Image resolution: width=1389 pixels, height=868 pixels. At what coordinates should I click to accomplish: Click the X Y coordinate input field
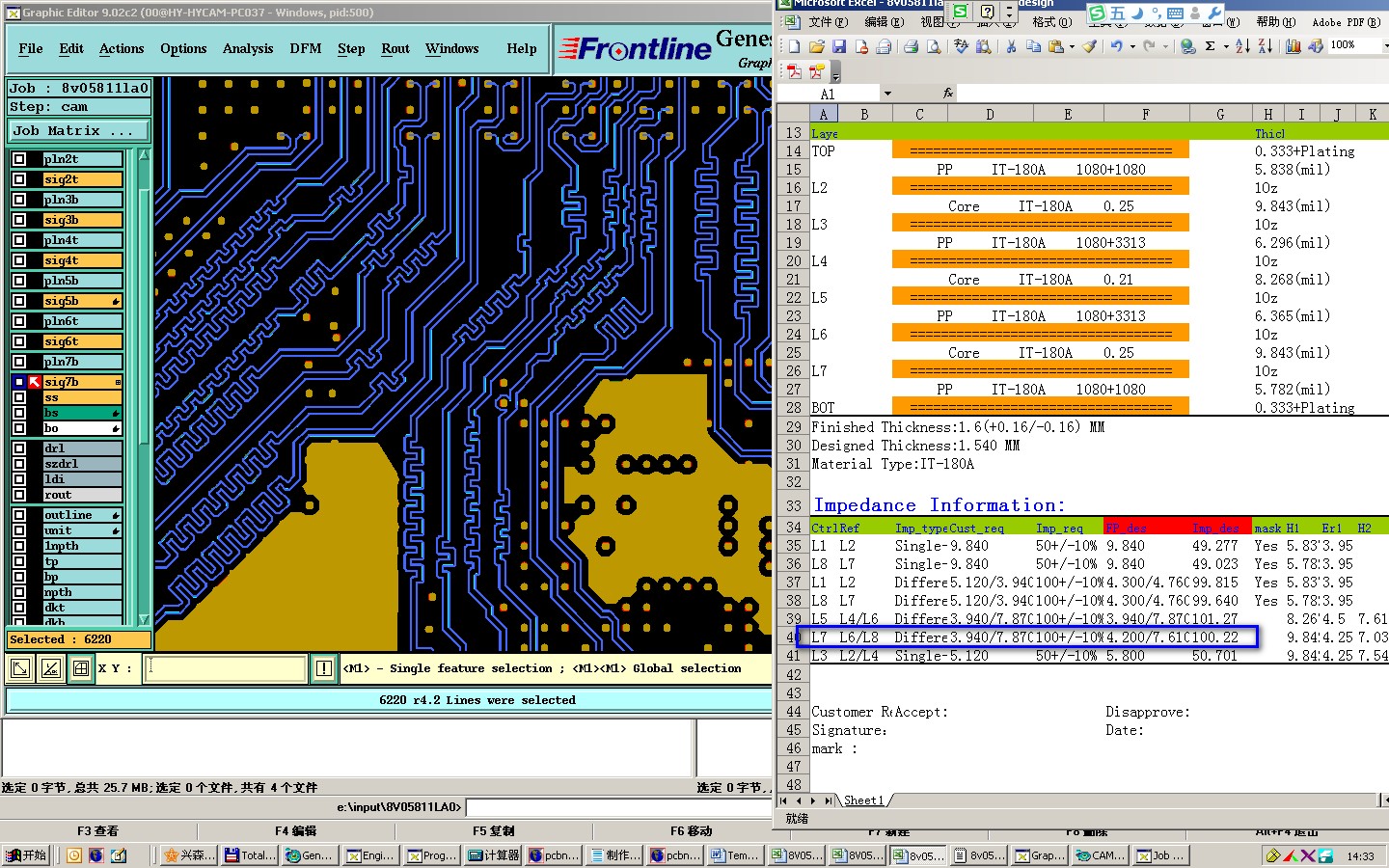tap(226, 668)
